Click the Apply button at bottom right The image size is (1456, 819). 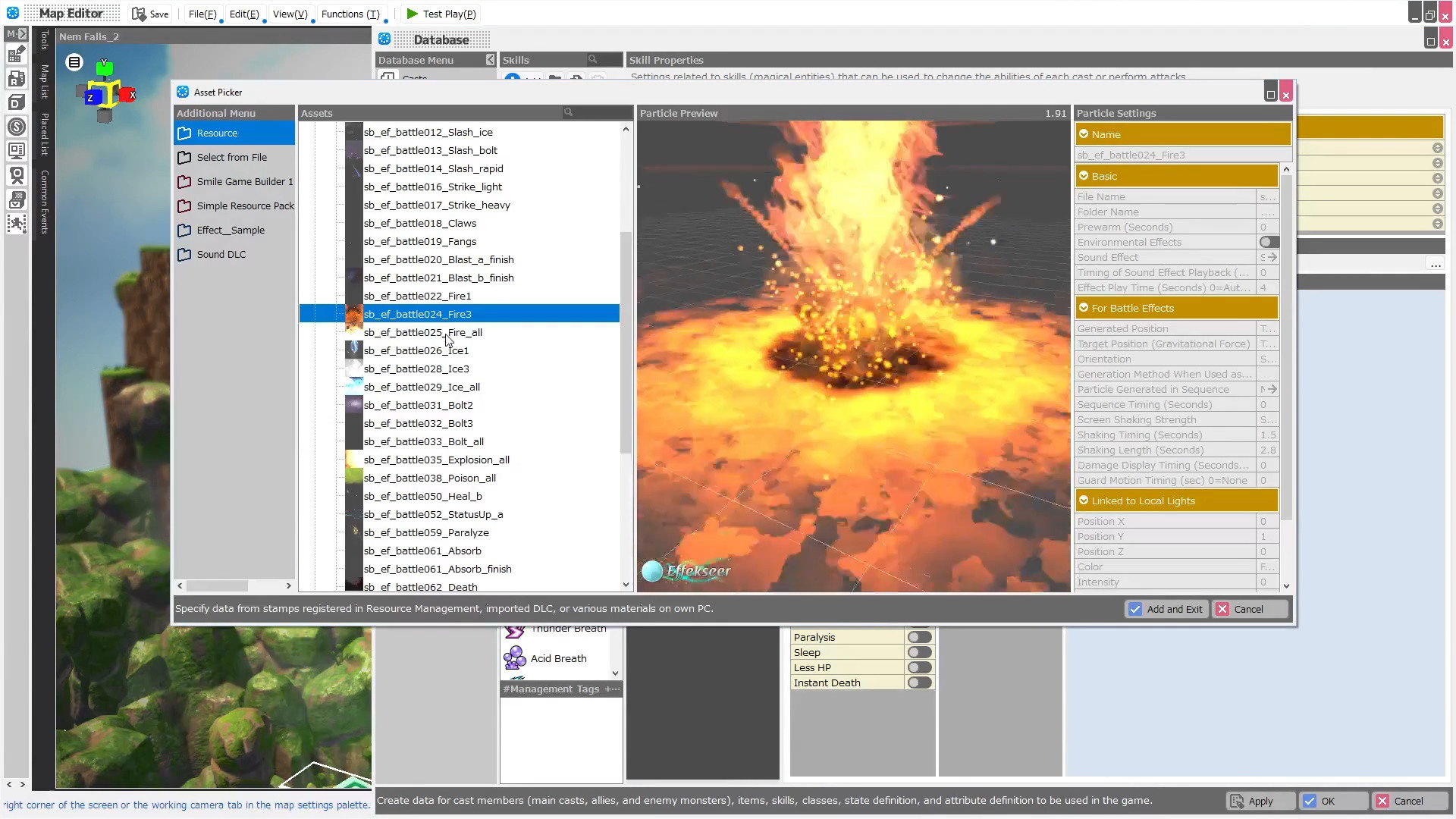tap(1259, 800)
